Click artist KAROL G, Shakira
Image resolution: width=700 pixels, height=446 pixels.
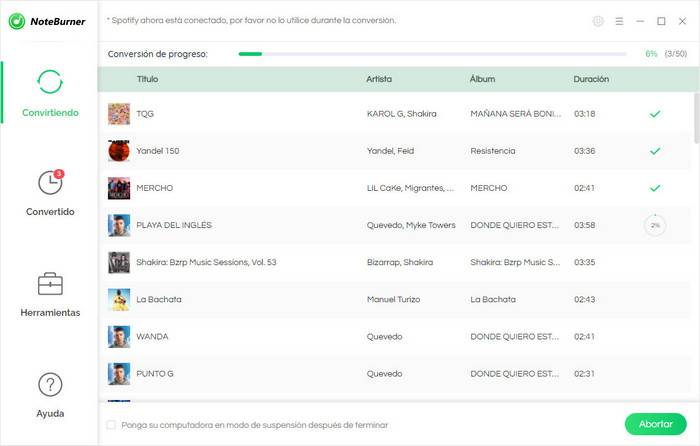401,114
